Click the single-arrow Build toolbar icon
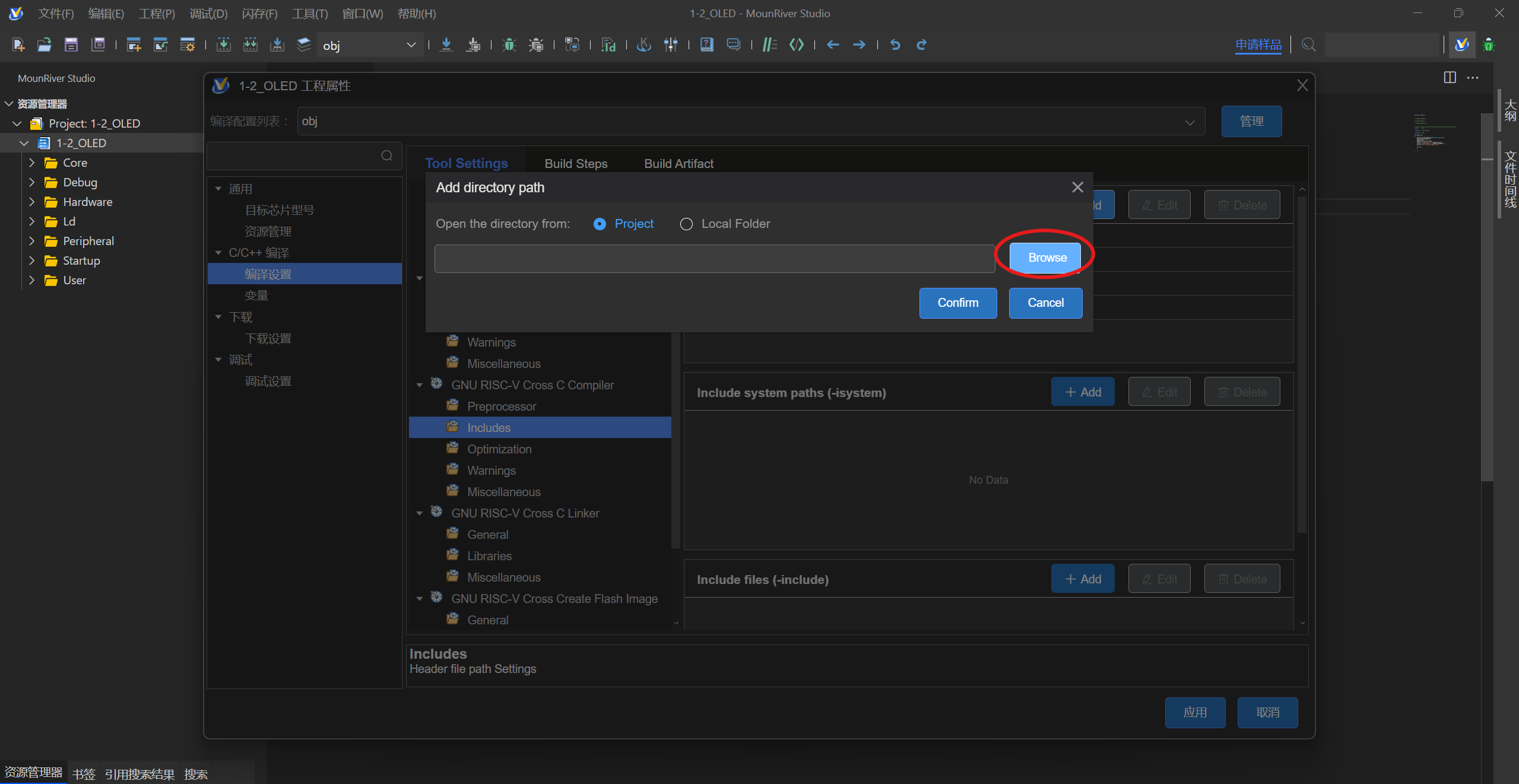Screen dimensions: 1519x784 224,45
